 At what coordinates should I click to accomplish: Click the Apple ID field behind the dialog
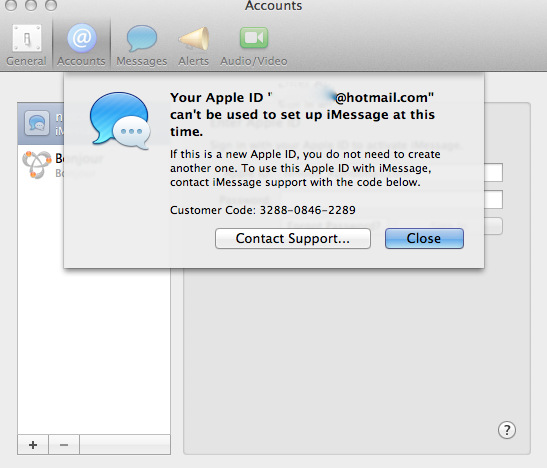(493, 172)
